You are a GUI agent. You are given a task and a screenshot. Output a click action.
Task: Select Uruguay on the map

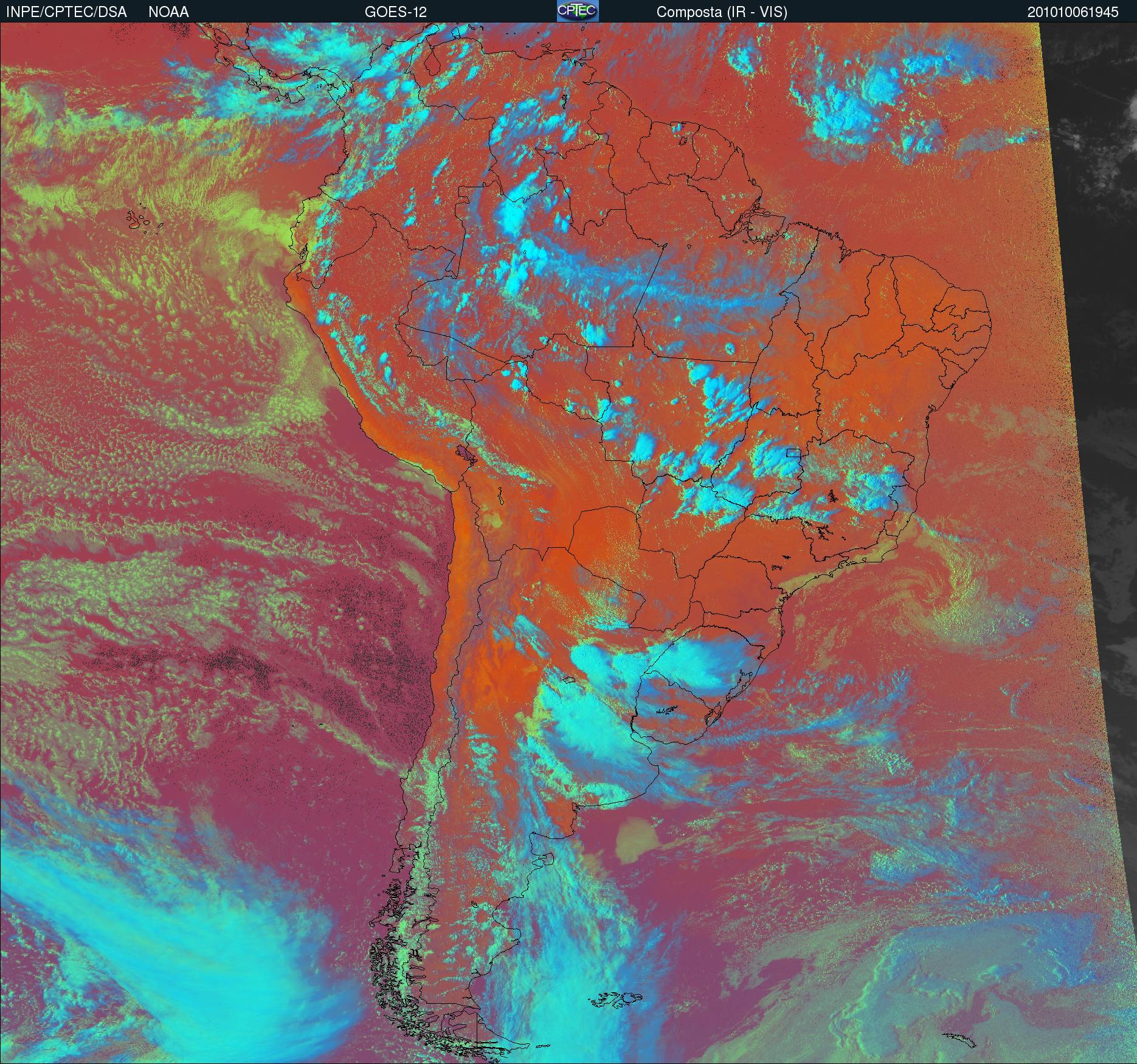[x=675, y=708]
